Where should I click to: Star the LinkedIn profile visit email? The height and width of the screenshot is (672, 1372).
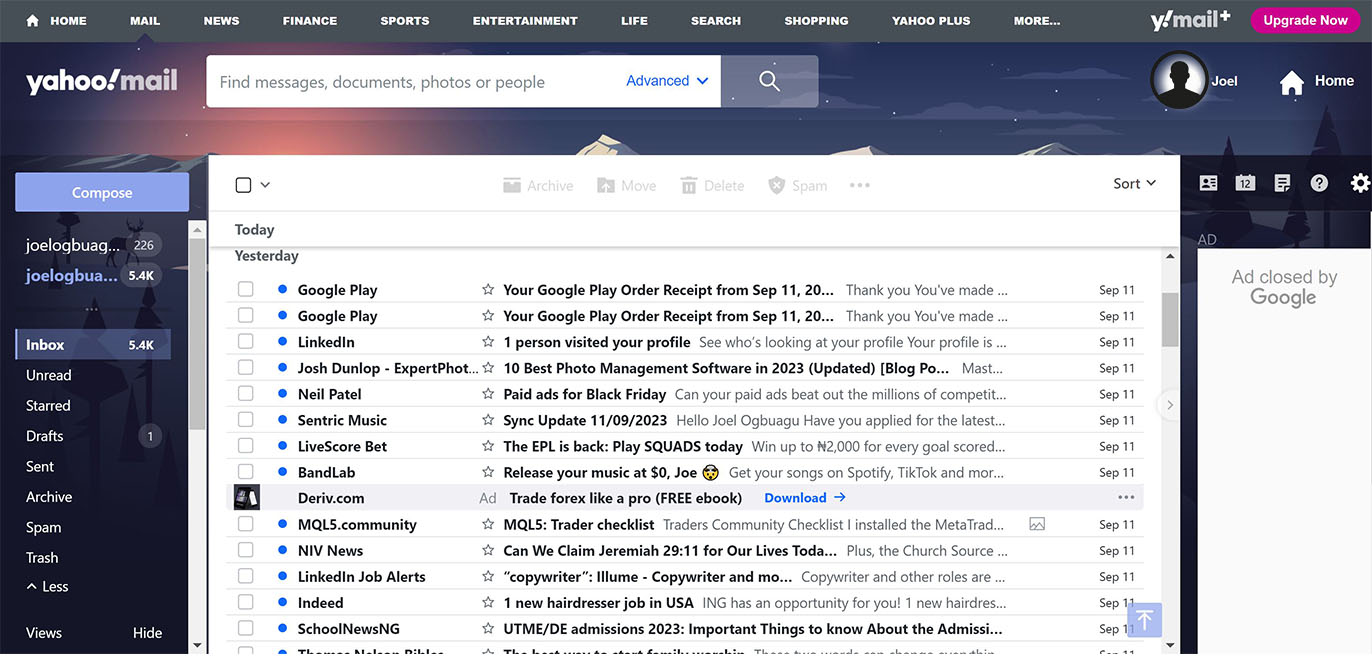(488, 342)
